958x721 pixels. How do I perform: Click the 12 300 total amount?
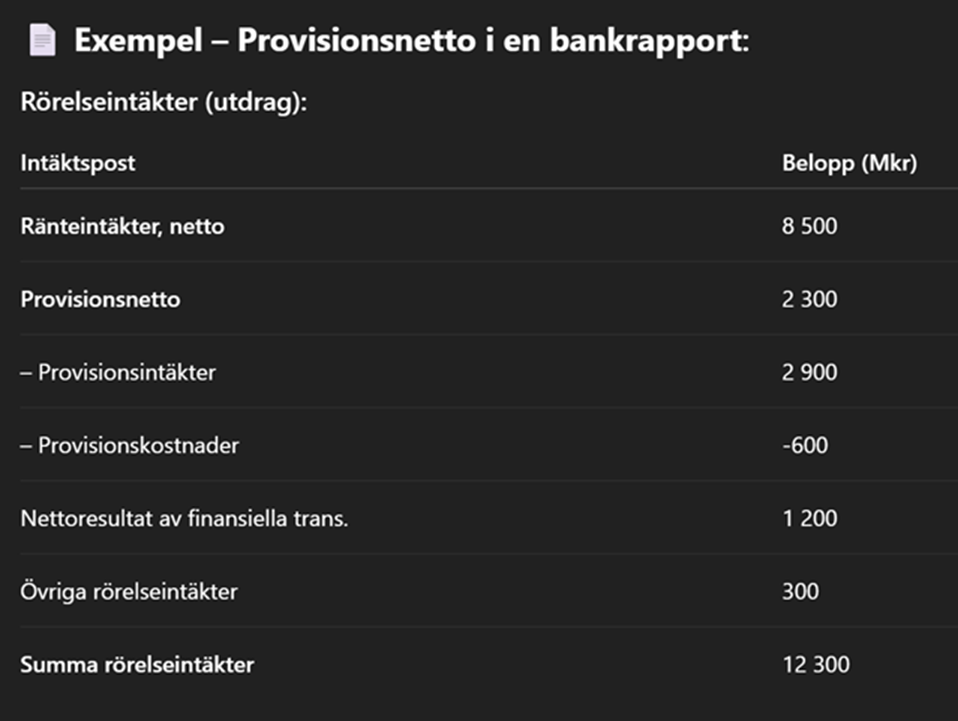816,665
